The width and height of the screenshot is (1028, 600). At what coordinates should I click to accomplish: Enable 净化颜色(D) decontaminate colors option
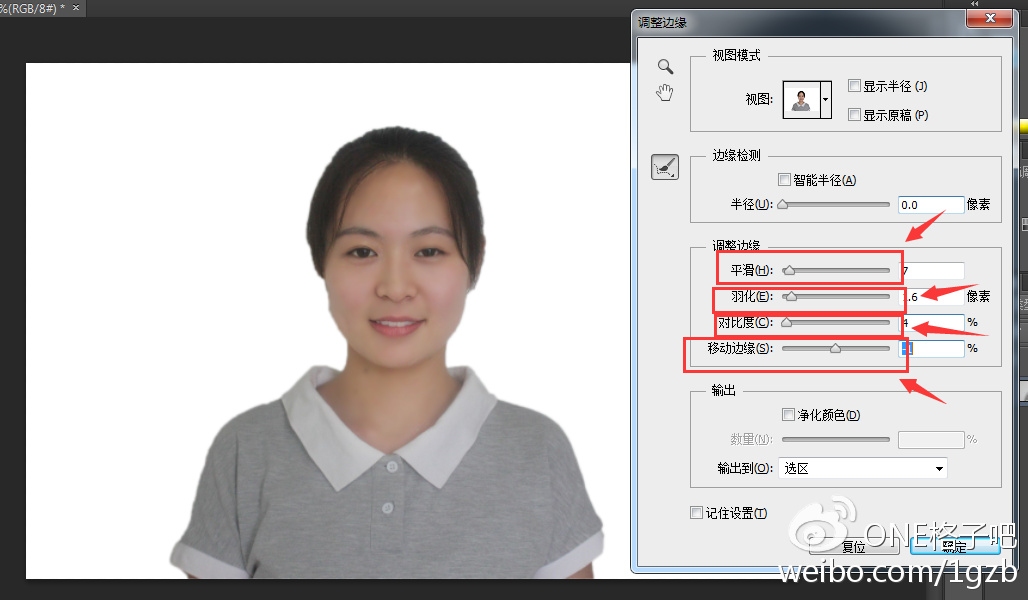(788, 414)
